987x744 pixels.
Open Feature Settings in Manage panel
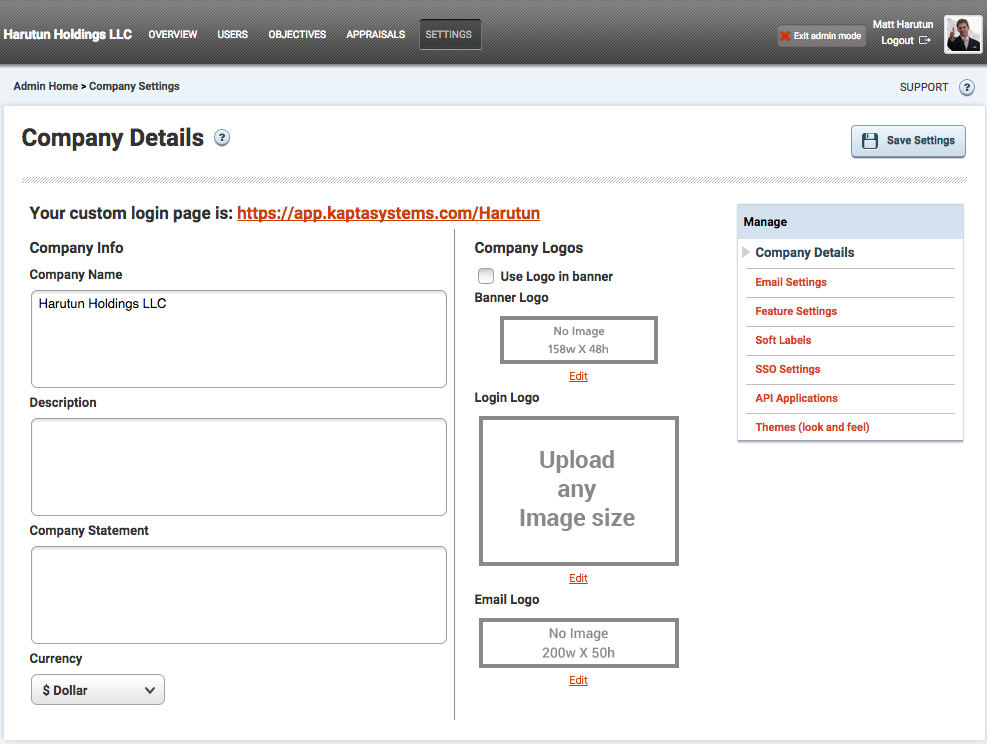coord(796,312)
